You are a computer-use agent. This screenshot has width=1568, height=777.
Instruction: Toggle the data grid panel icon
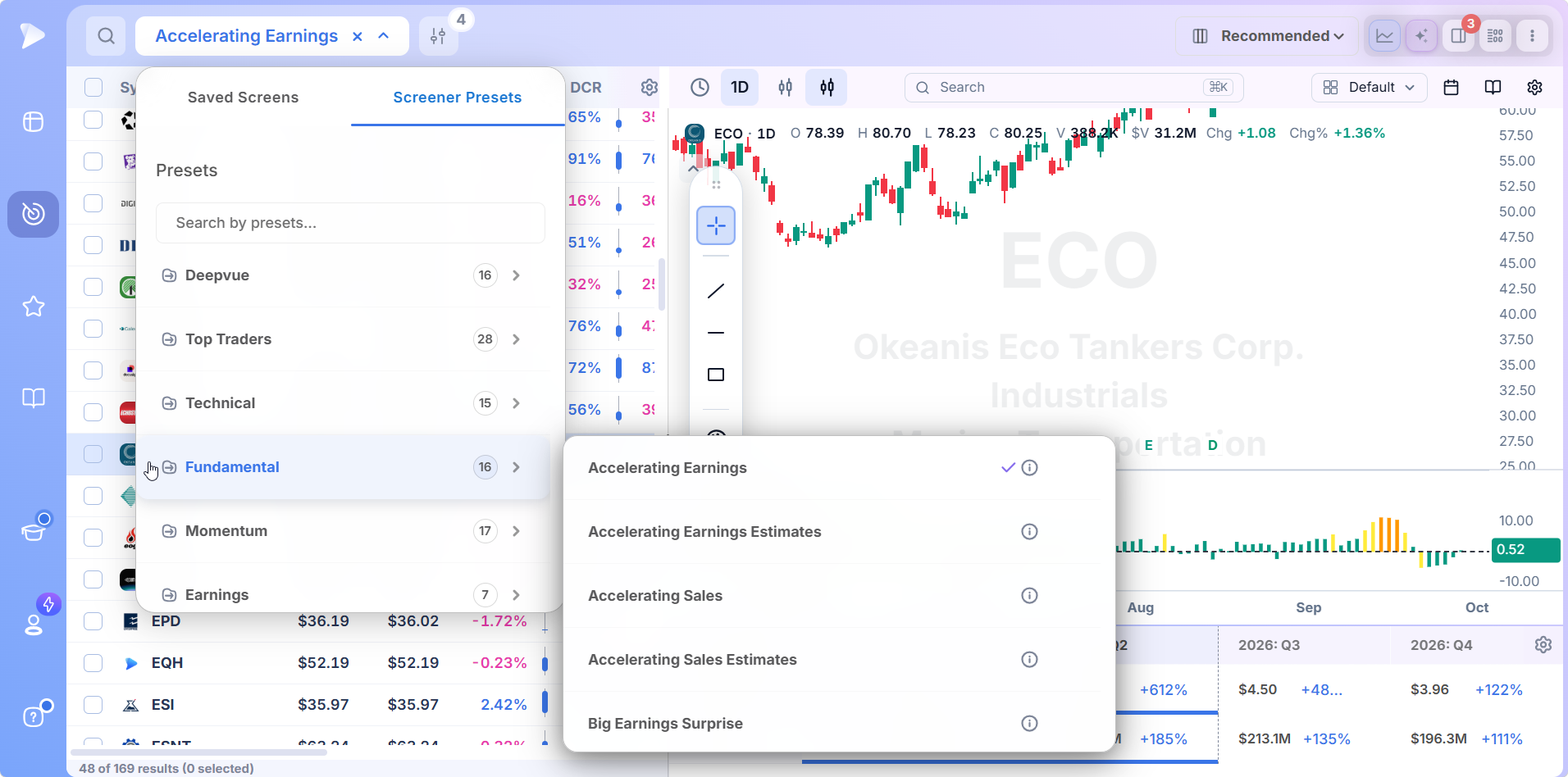(x=1495, y=36)
